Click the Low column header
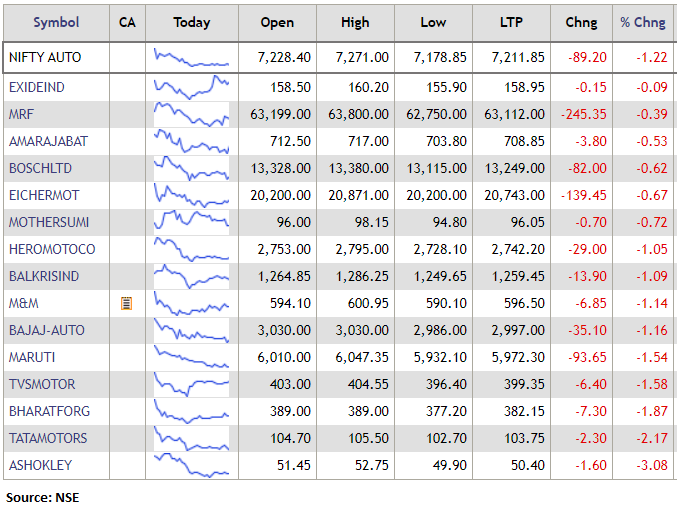Viewport: 677px width, 514px height. [433, 22]
